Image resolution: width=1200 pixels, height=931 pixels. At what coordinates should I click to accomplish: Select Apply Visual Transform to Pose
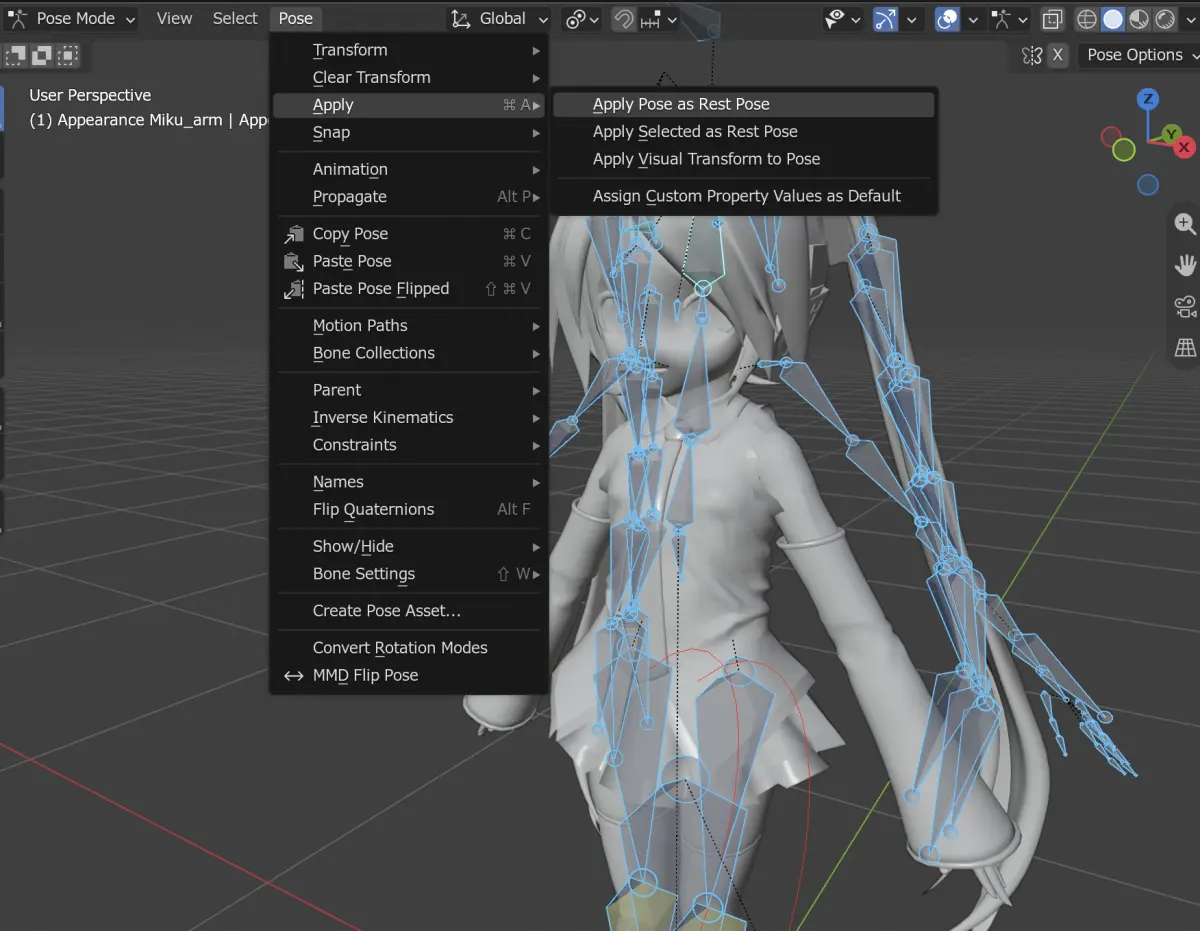tap(743, 159)
